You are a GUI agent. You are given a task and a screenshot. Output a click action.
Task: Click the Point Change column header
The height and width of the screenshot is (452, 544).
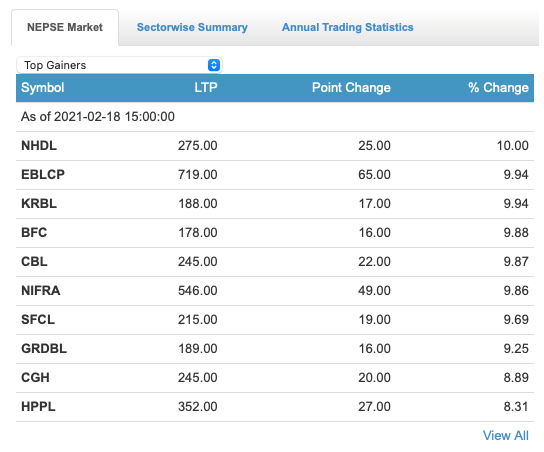[351, 87]
